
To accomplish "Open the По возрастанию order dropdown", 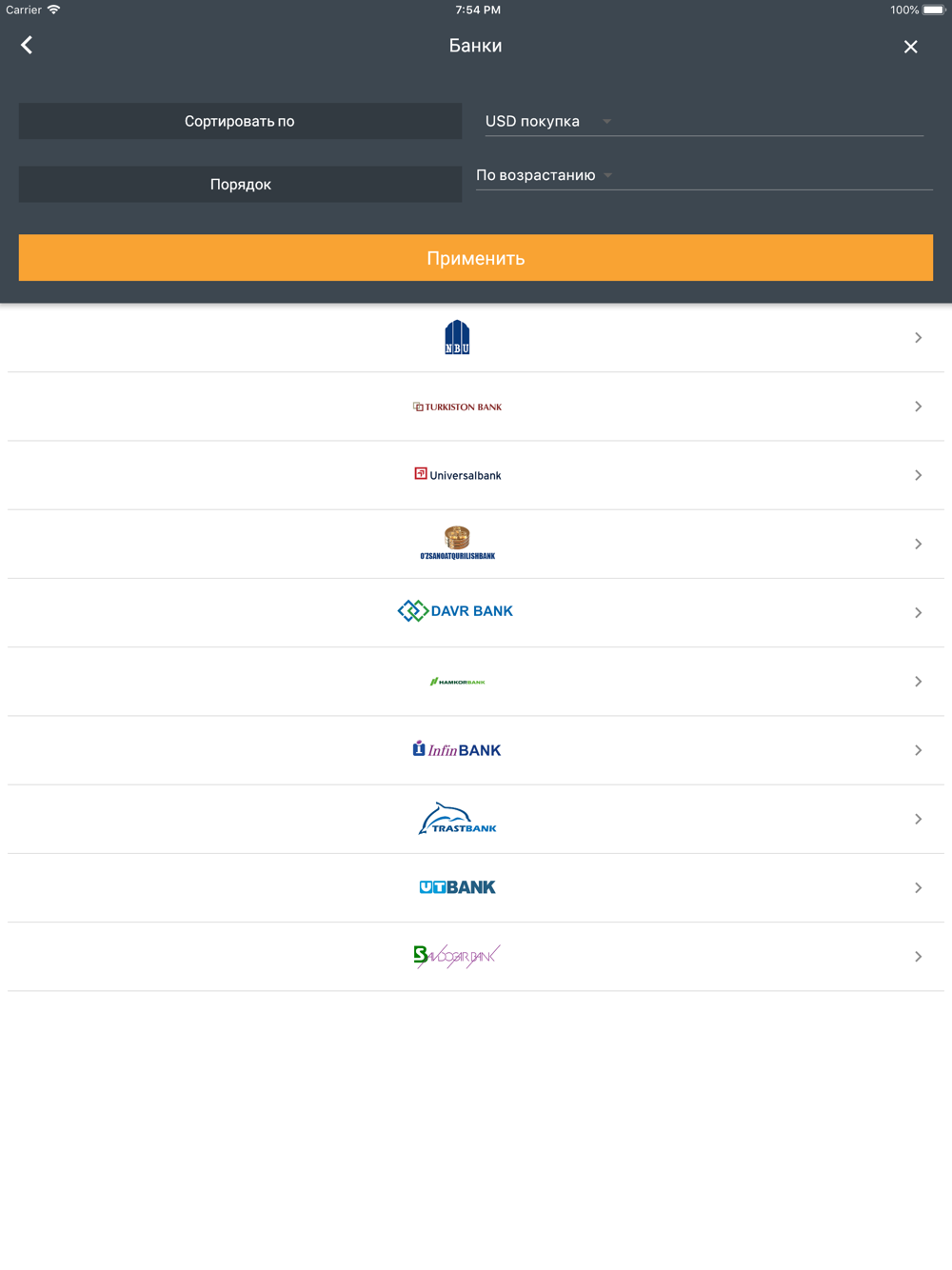I will [704, 175].
